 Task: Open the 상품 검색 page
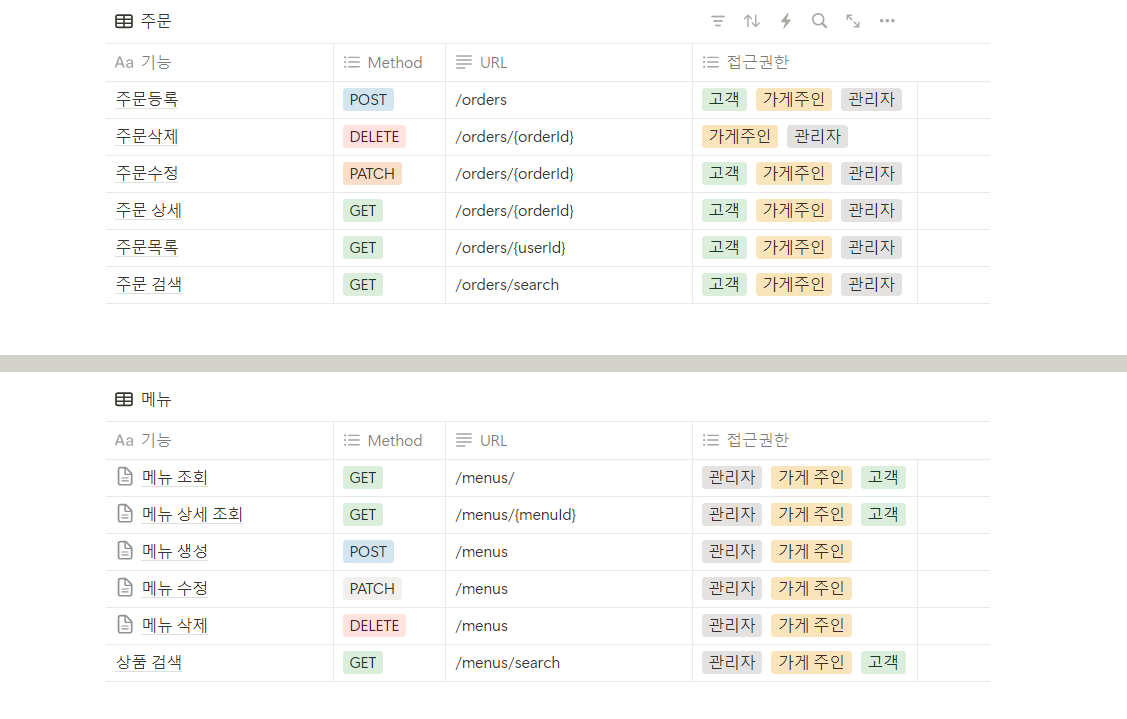coord(149,662)
